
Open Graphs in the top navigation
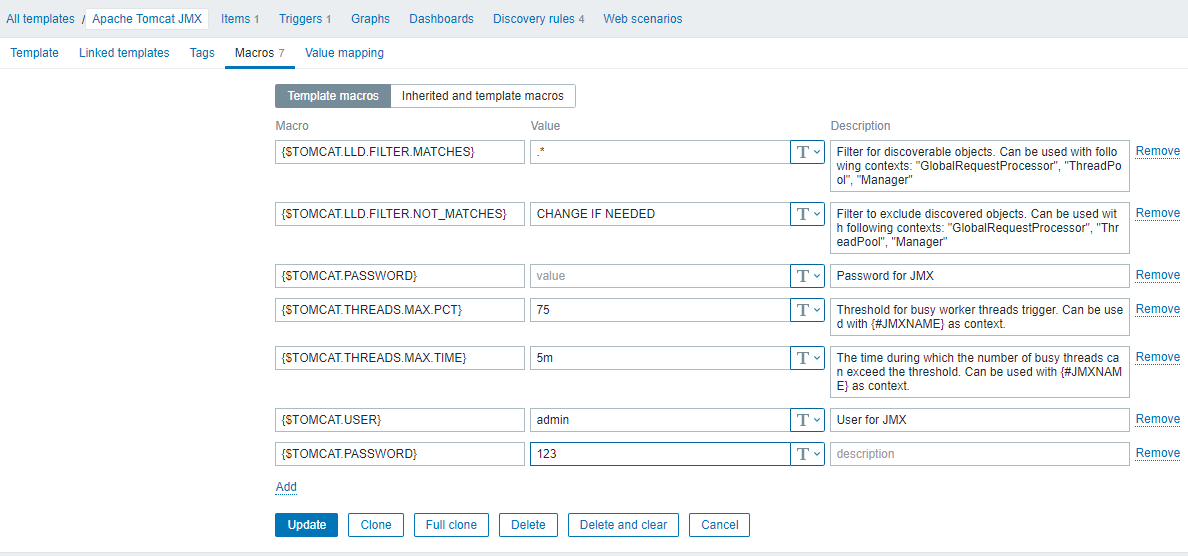click(x=370, y=19)
